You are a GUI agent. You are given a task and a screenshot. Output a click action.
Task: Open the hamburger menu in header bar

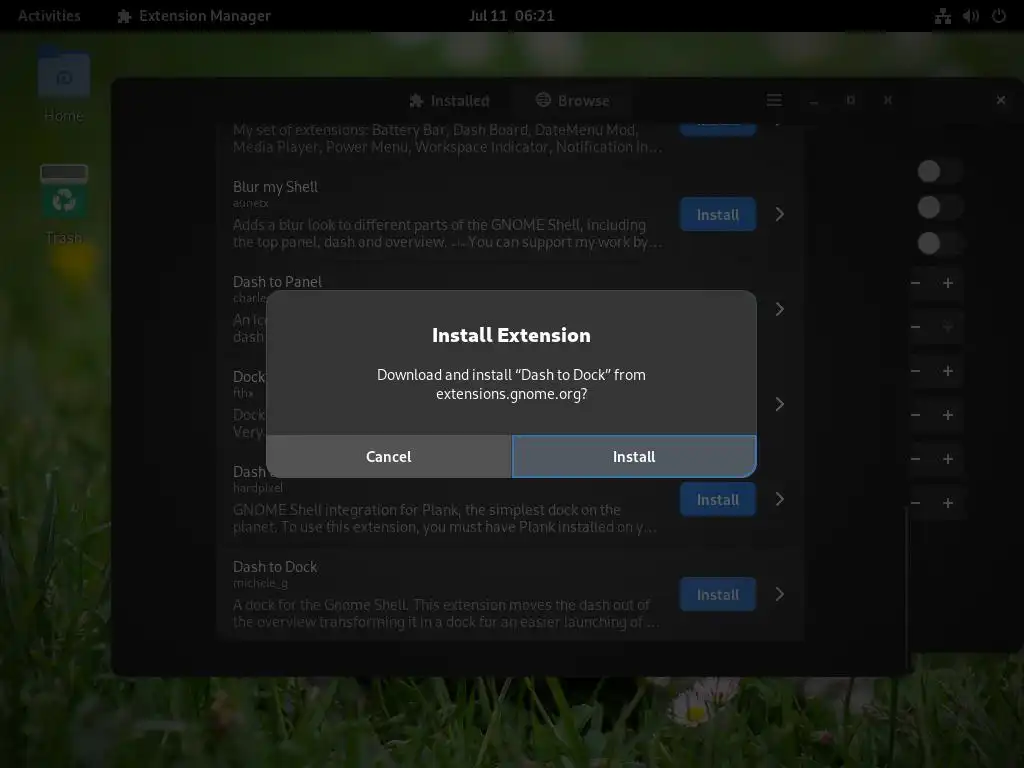click(774, 100)
